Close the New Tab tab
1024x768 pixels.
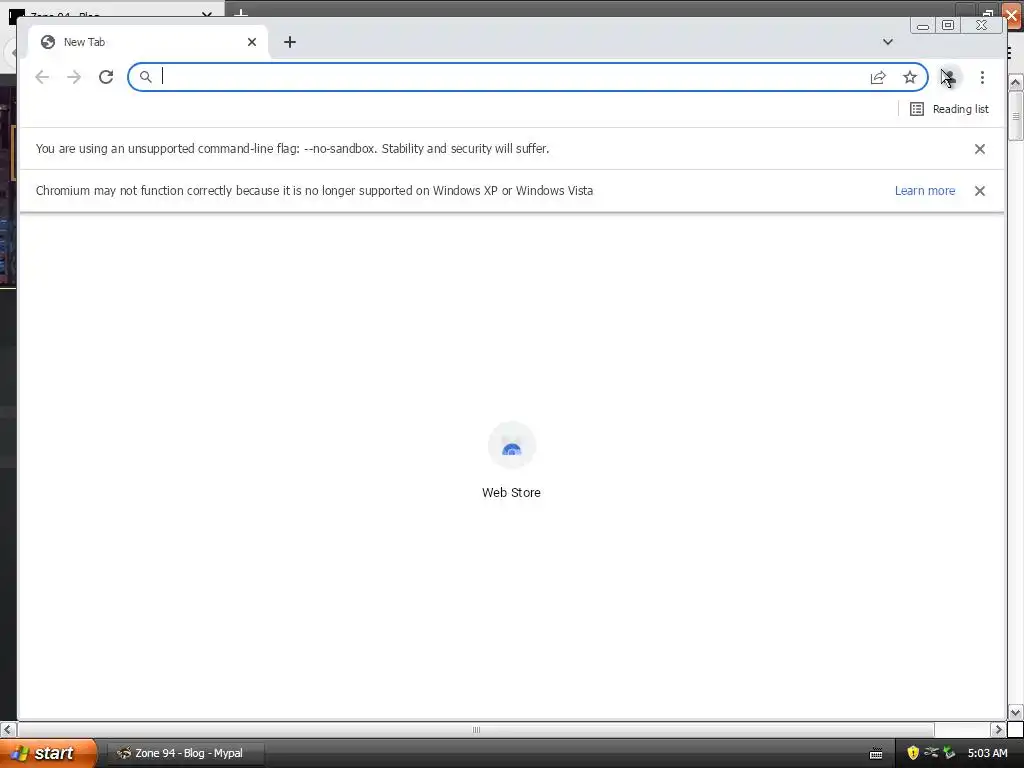[252, 42]
